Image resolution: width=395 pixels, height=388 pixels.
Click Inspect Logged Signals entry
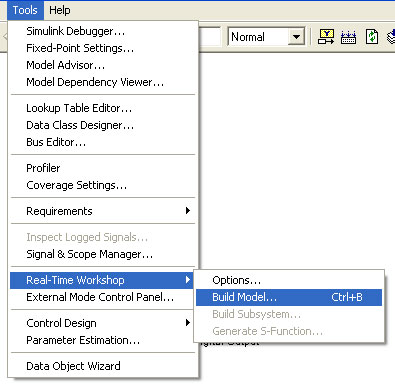103,237
